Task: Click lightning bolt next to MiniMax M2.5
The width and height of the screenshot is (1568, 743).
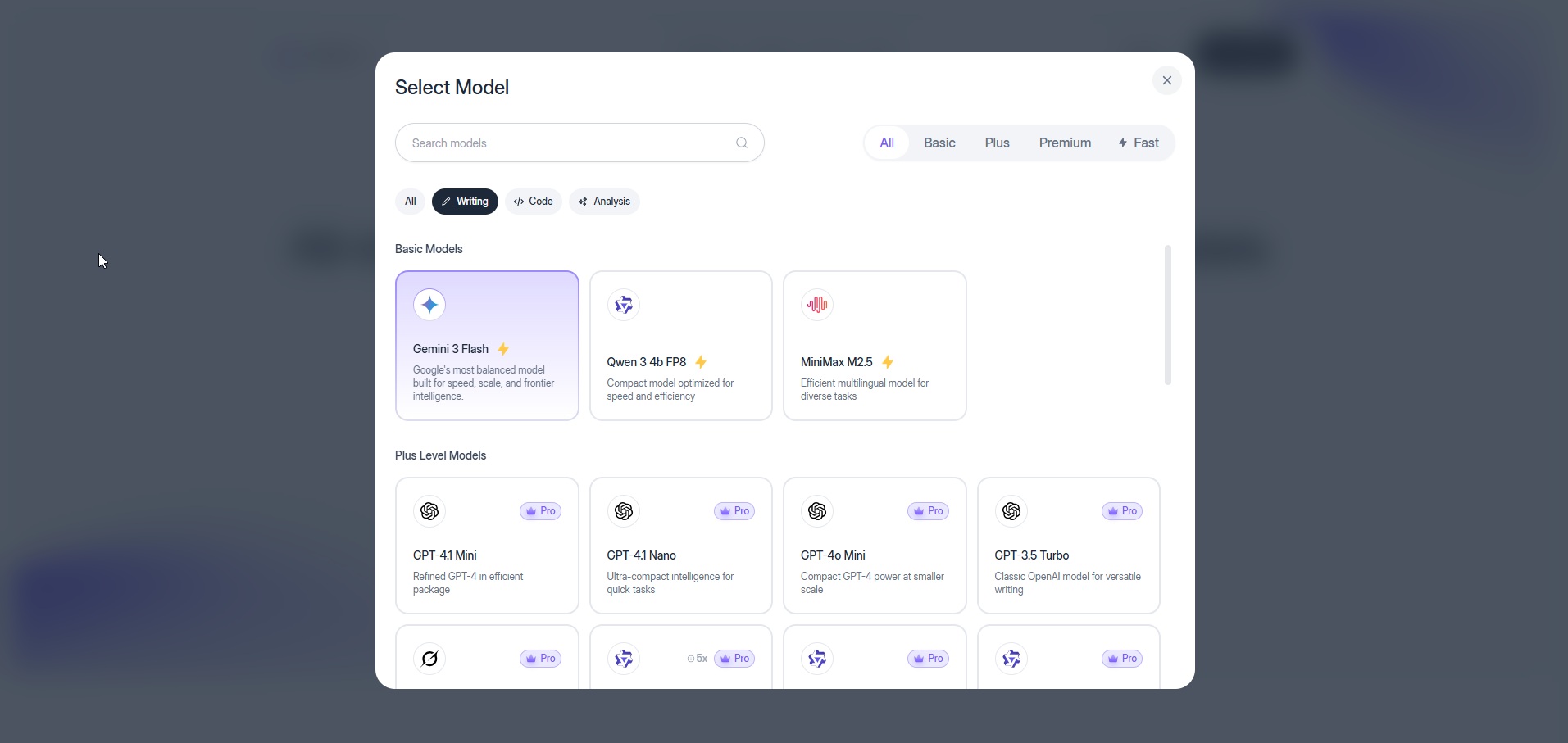Action: coord(888,362)
